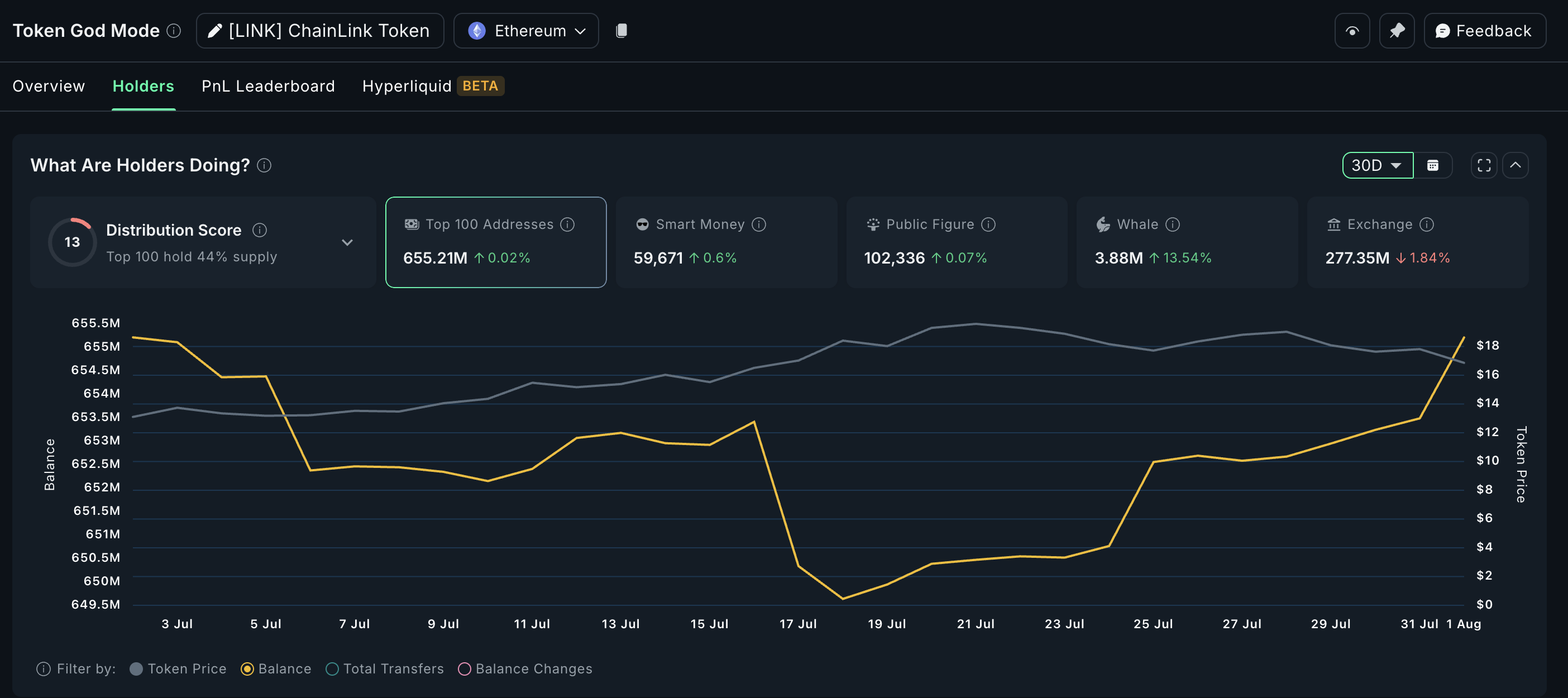The image size is (1568, 698).
Task: Open the 30D time range dropdown
Action: point(1377,165)
